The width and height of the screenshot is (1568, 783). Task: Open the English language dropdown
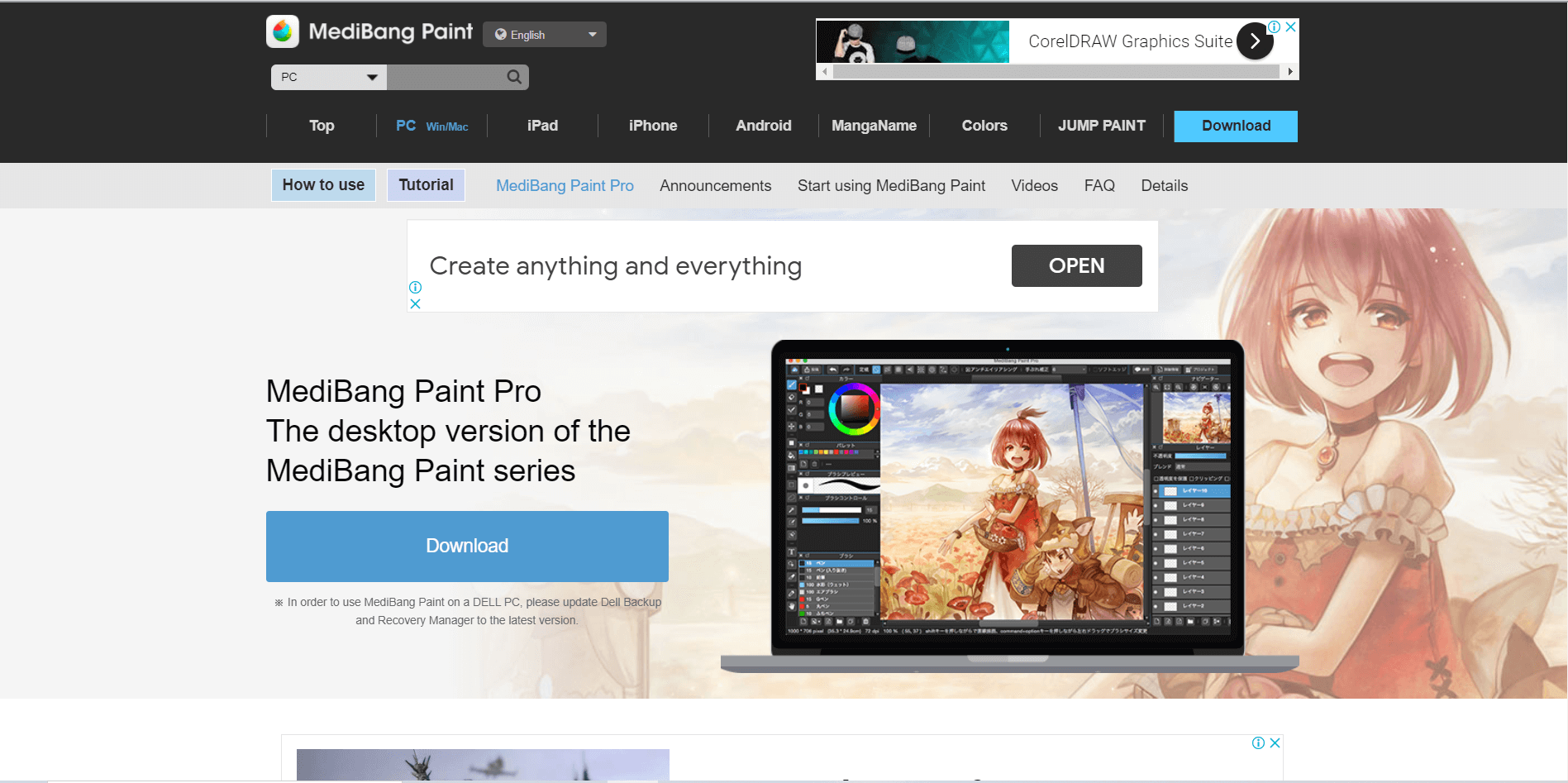coord(545,35)
